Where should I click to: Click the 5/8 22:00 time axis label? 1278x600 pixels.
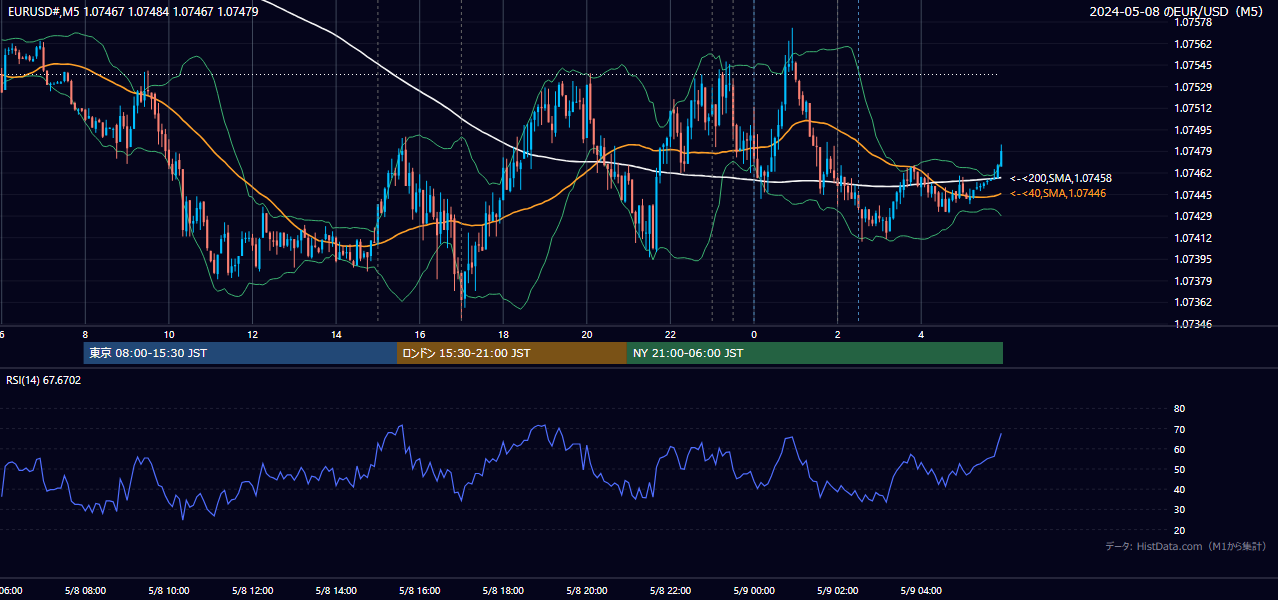670,590
